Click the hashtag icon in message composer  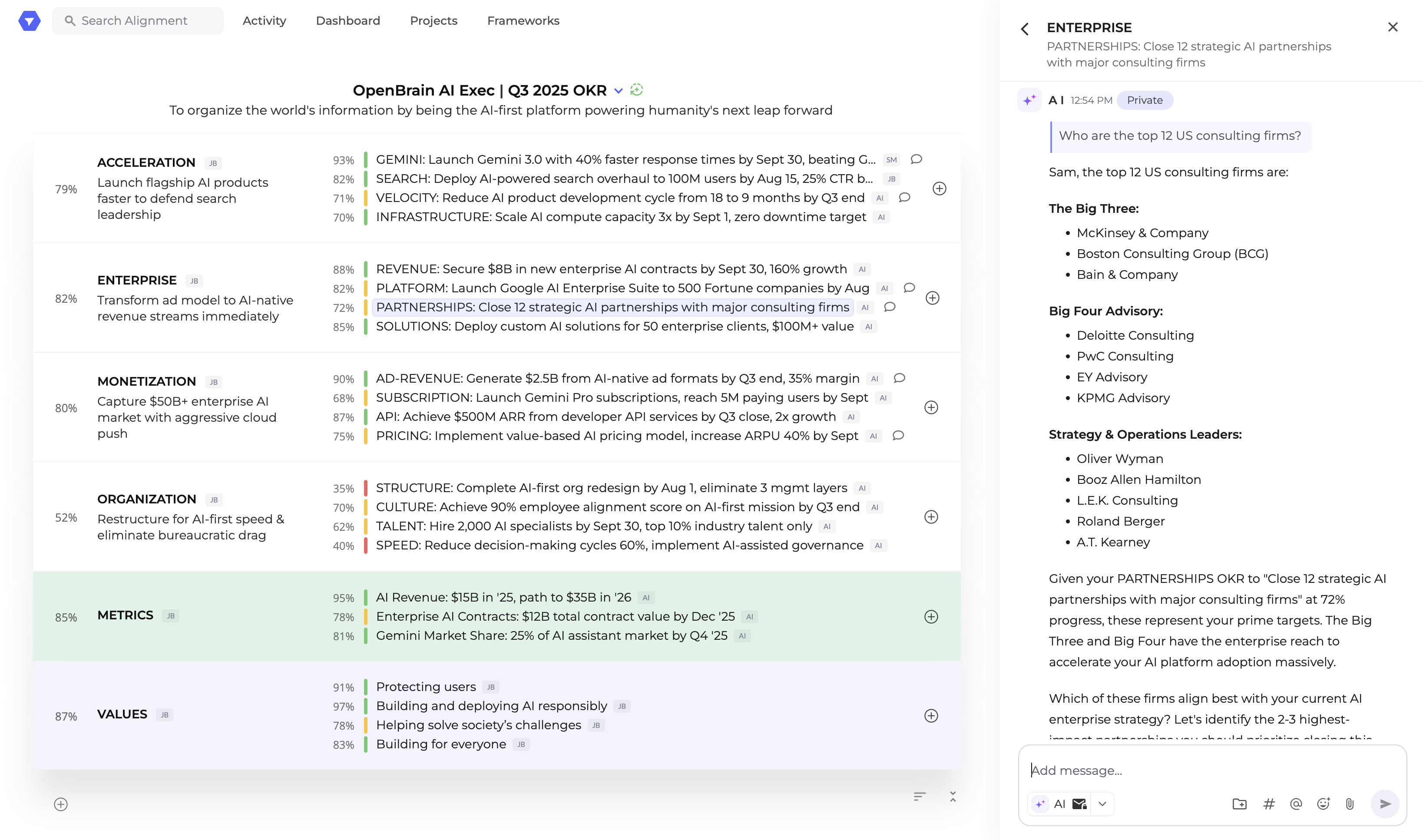tap(1269, 804)
